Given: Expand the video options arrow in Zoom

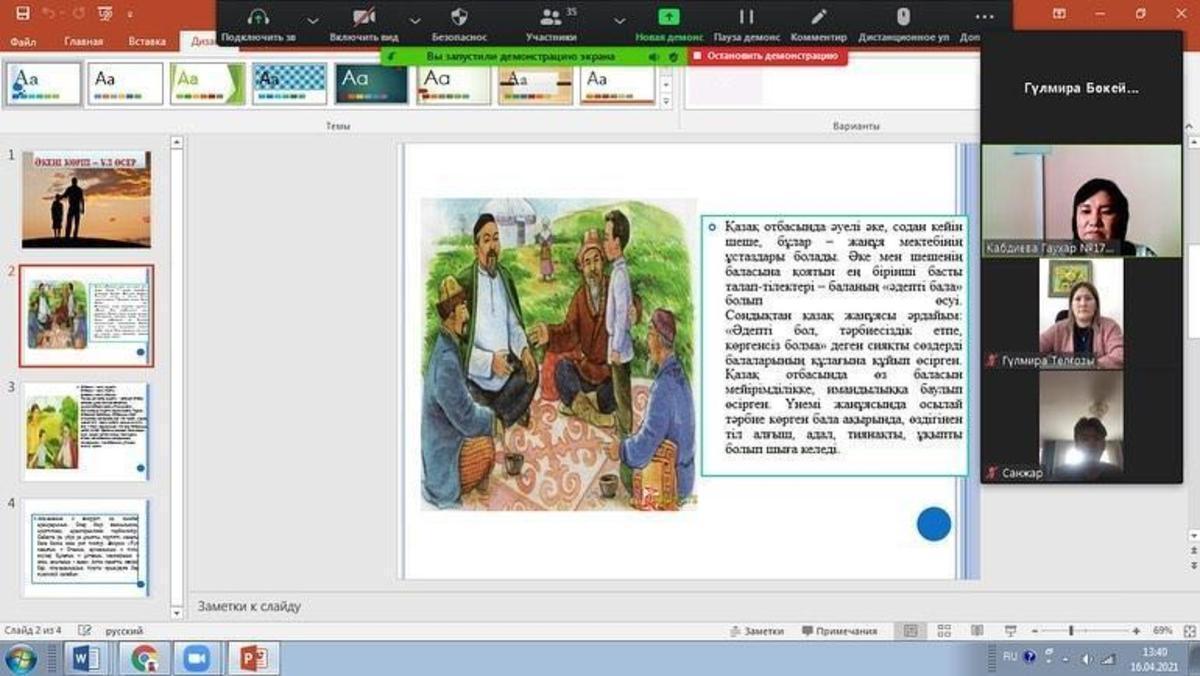Looking at the screenshot, I should (x=415, y=20).
